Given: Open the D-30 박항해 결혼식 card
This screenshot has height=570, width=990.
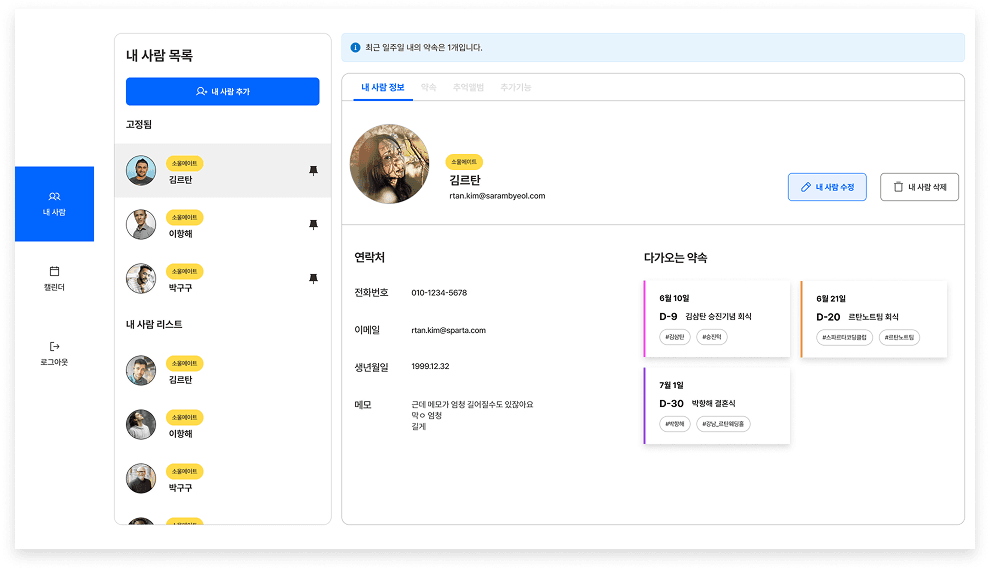Looking at the screenshot, I should pyautogui.click(x=717, y=404).
